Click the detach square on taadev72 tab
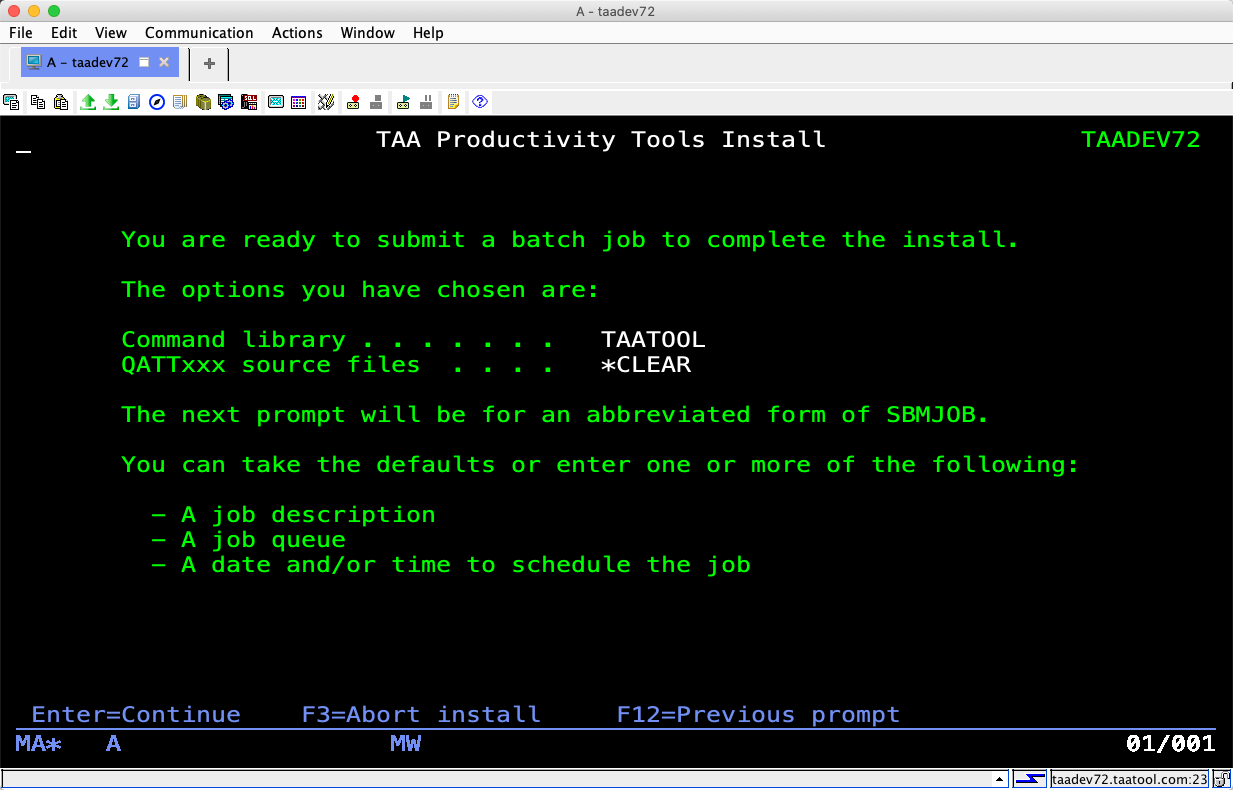Screen dimensions: 1233x790 [x=144, y=62]
